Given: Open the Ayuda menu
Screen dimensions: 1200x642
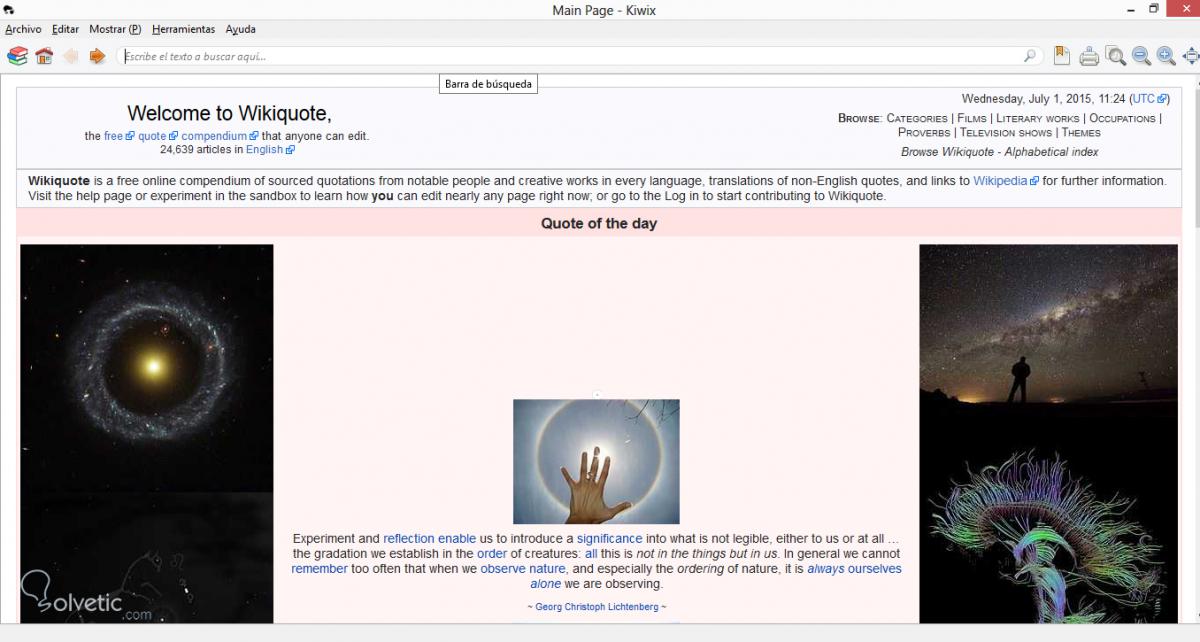Looking at the screenshot, I should pyautogui.click(x=240, y=30).
